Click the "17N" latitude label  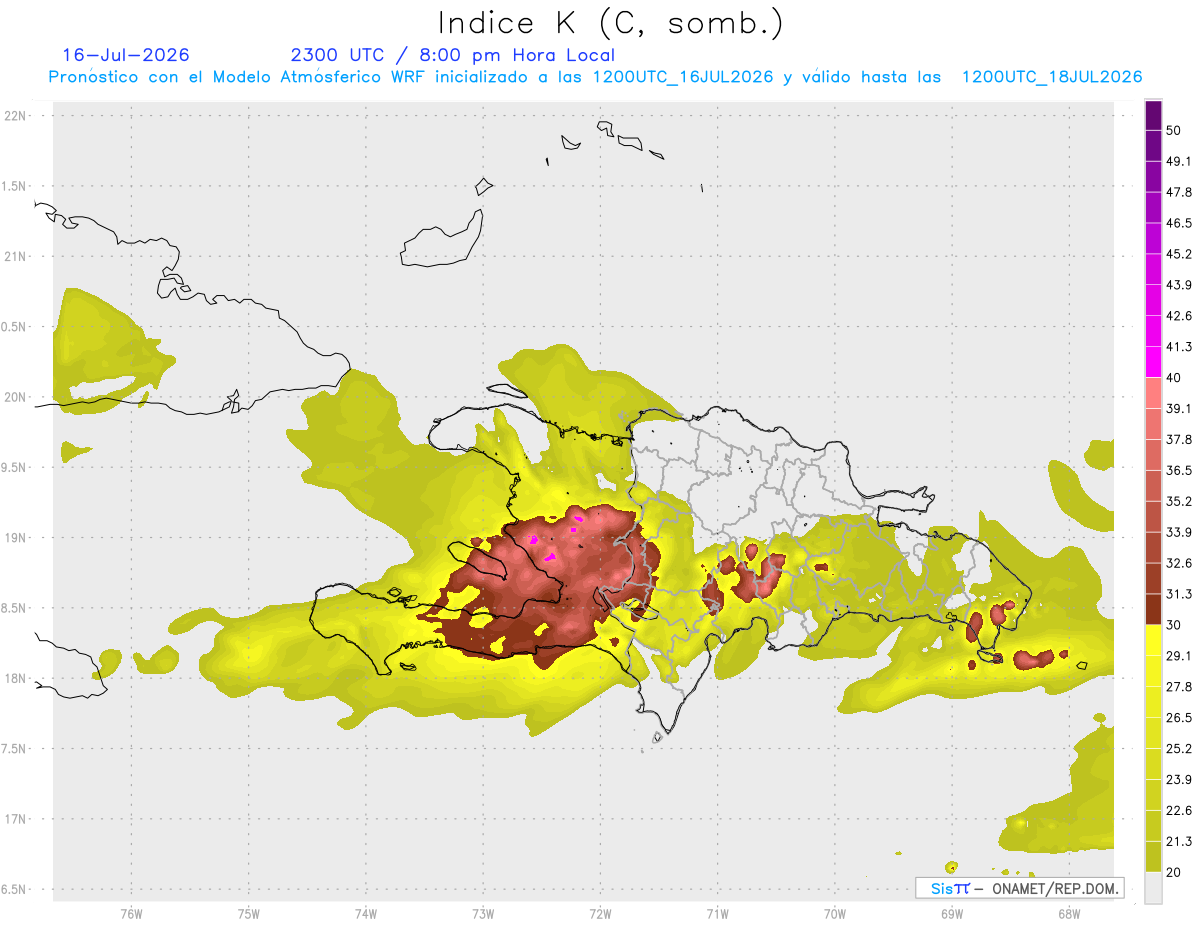[x=16, y=819]
